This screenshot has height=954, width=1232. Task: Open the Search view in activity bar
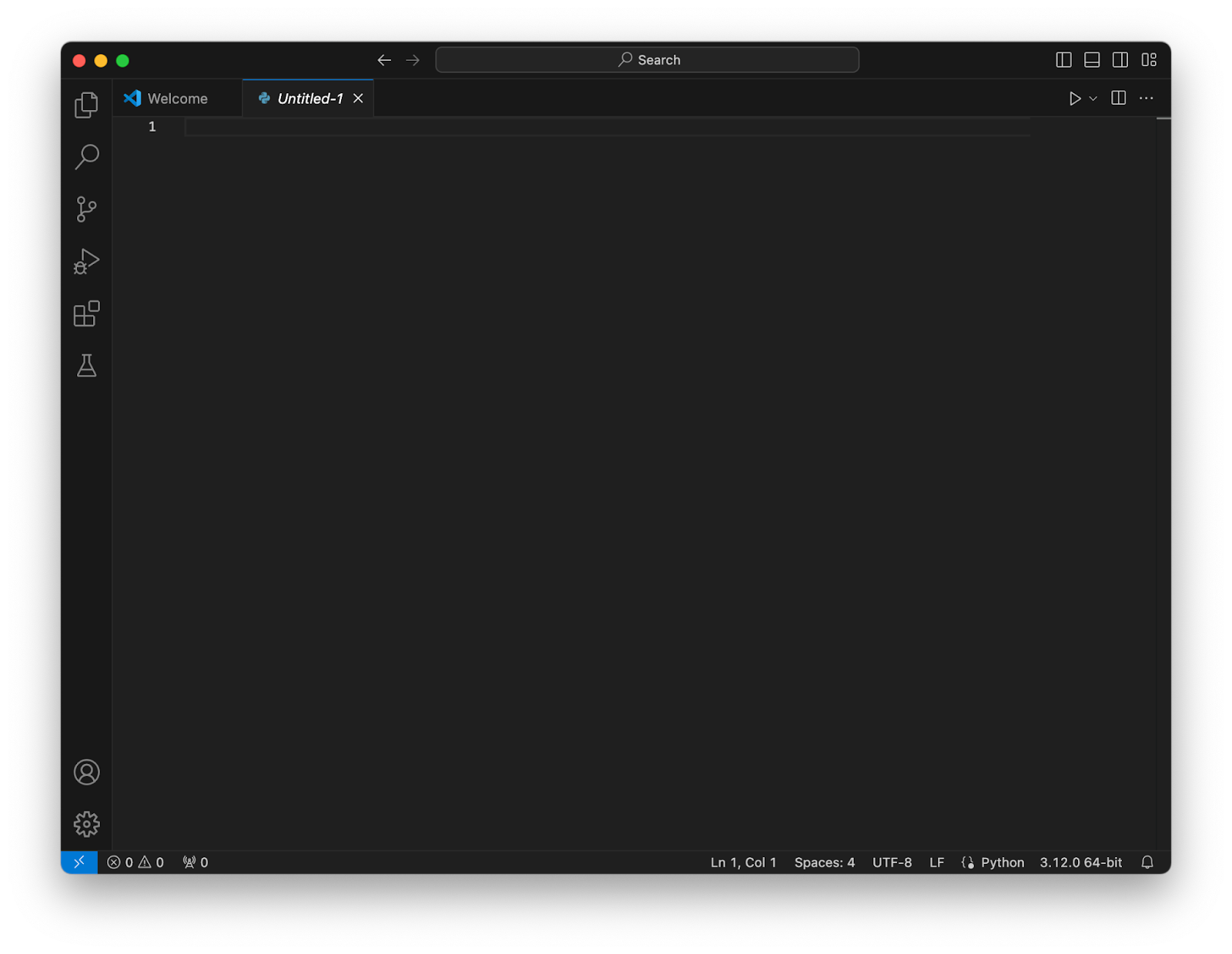coord(86,157)
